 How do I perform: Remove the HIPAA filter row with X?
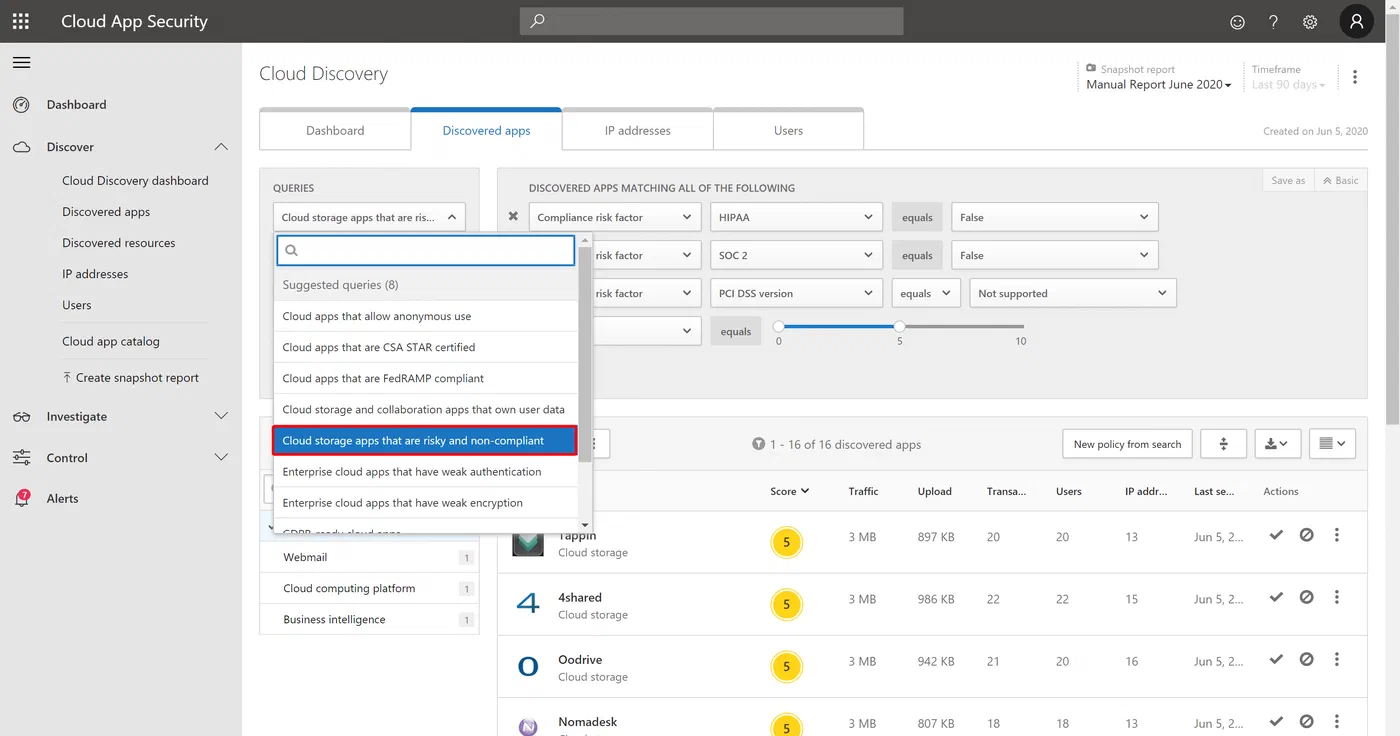[x=513, y=217]
